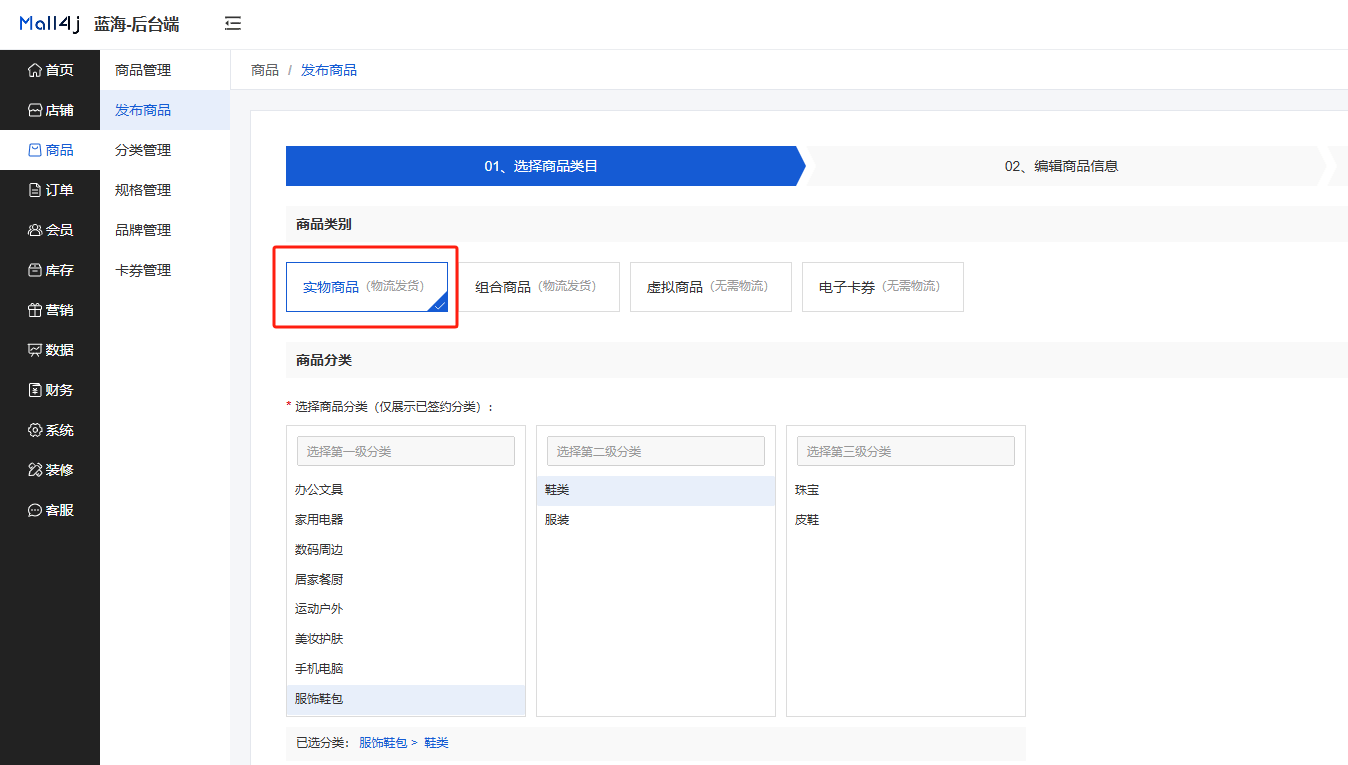The image size is (1348, 765).
Task: Click the 商品分类 section heading
Action: pyautogui.click(x=324, y=360)
